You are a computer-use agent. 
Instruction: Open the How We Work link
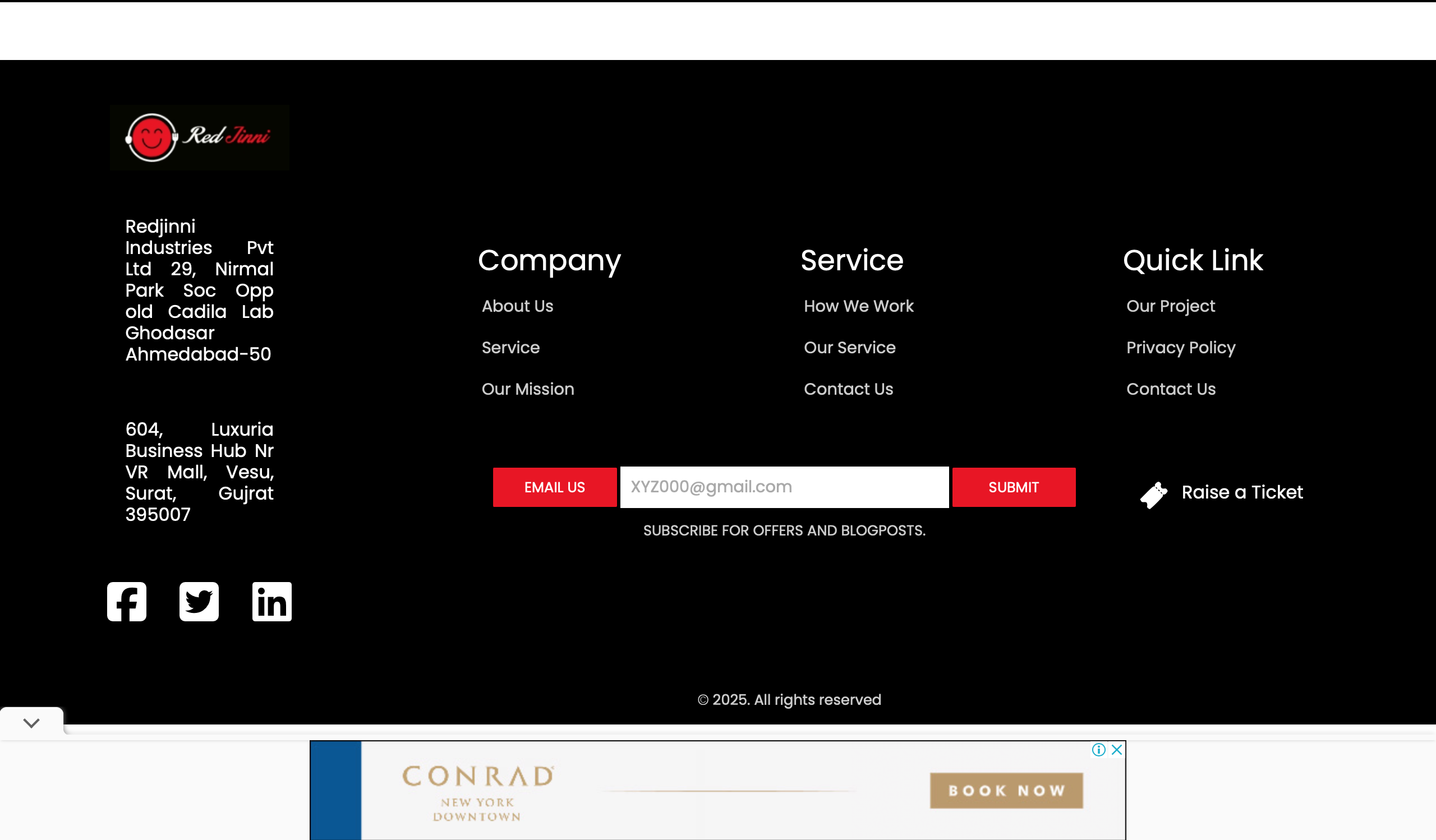(859, 306)
